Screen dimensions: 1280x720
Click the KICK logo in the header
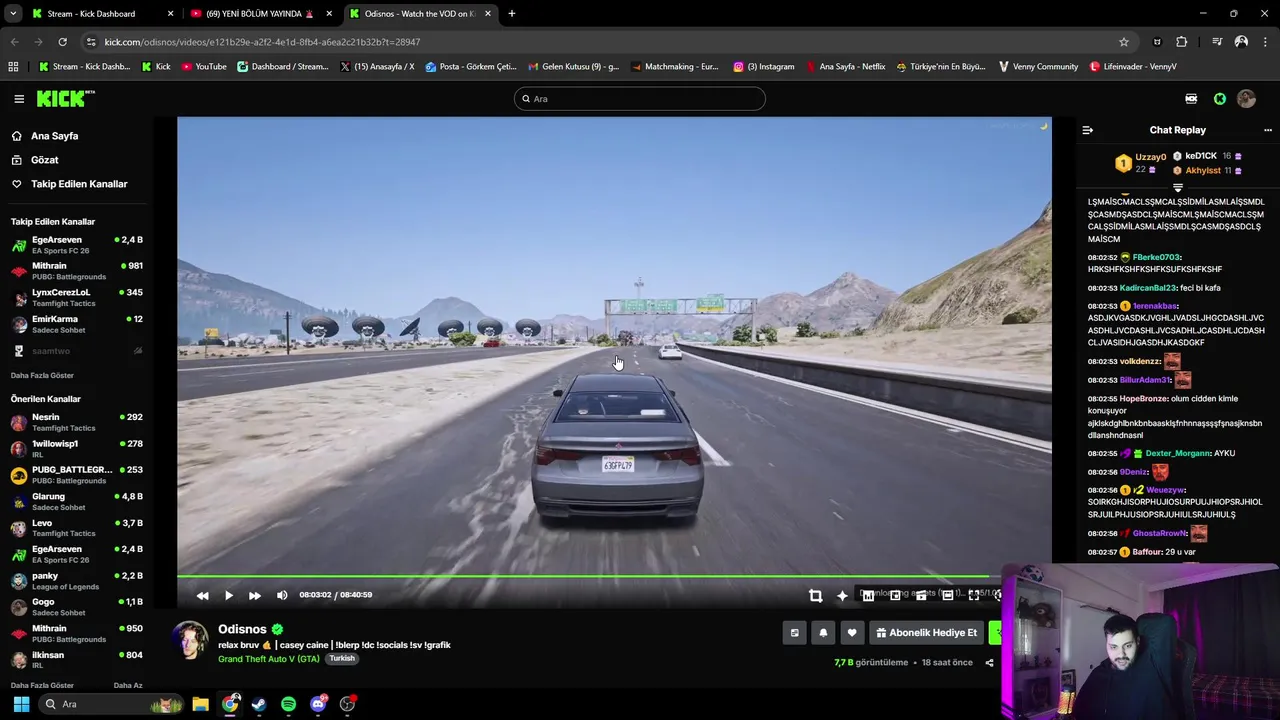pos(65,98)
